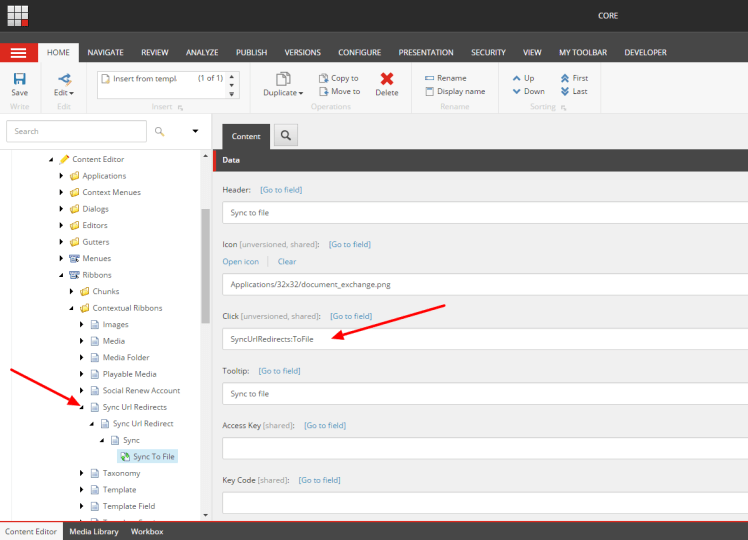Click the Clear icon link
The width and height of the screenshot is (748, 540).
[286, 261]
